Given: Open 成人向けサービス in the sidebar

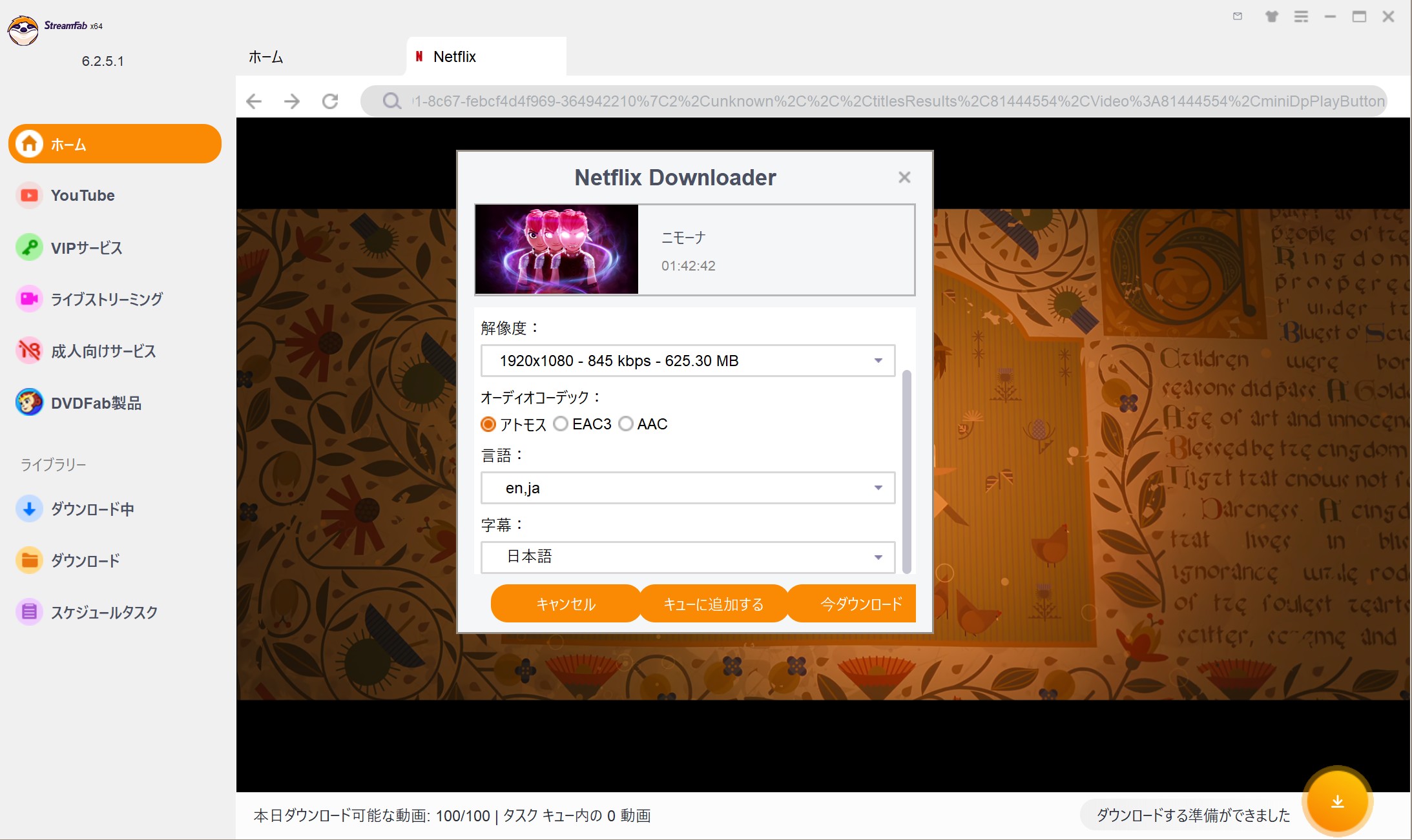Looking at the screenshot, I should pos(115,351).
